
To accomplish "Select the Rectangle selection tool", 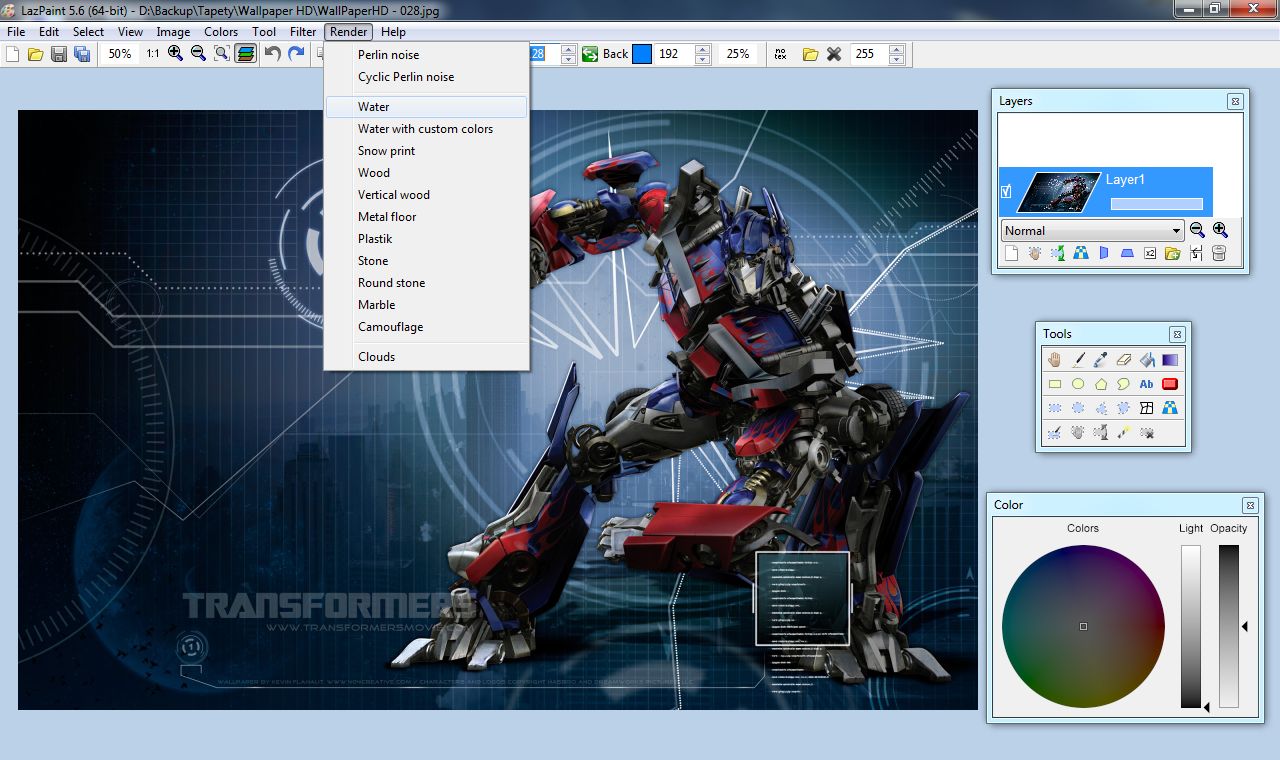I will [x=1055, y=408].
